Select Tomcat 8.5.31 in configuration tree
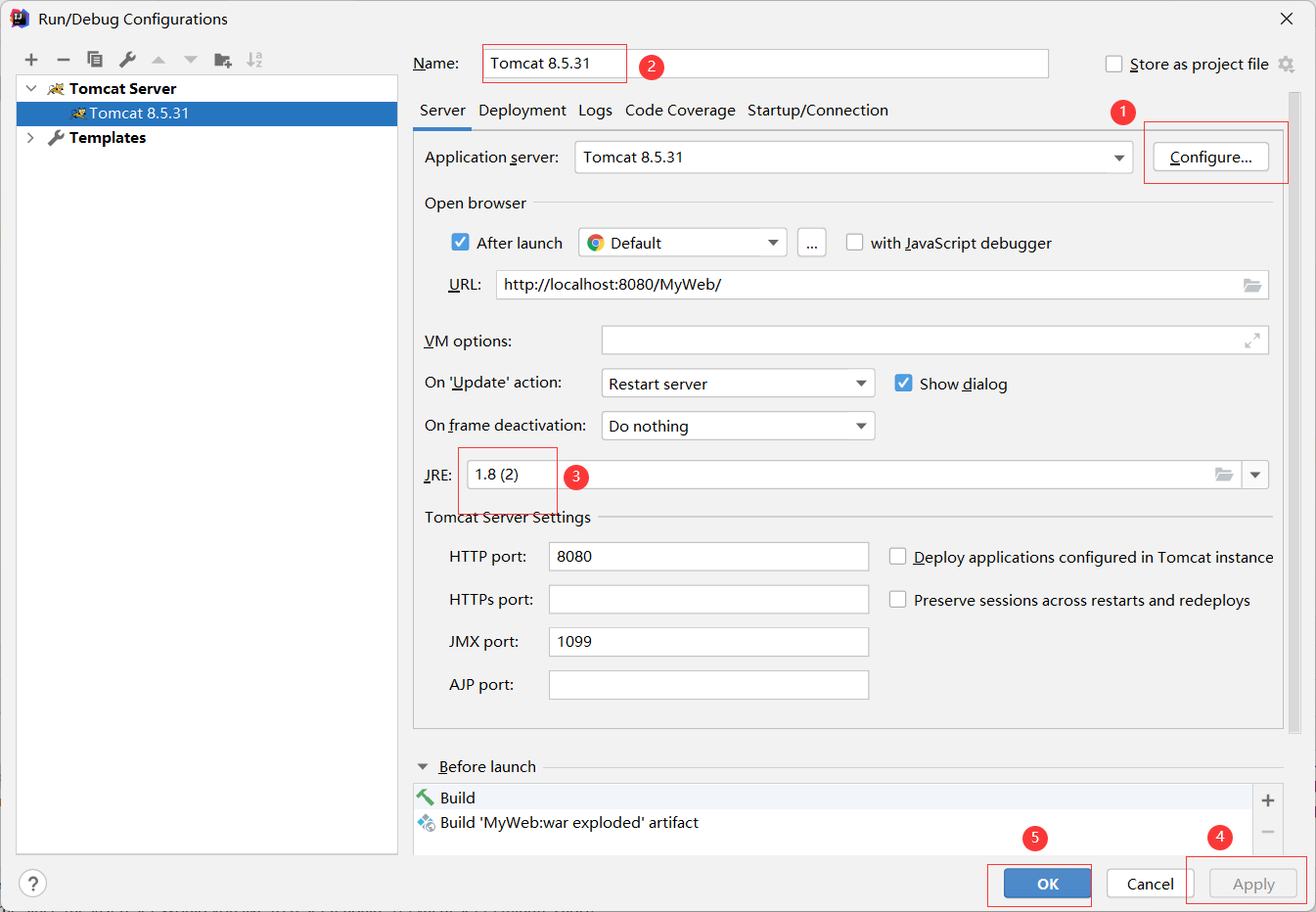The image size is (1316, 912). 206,114
